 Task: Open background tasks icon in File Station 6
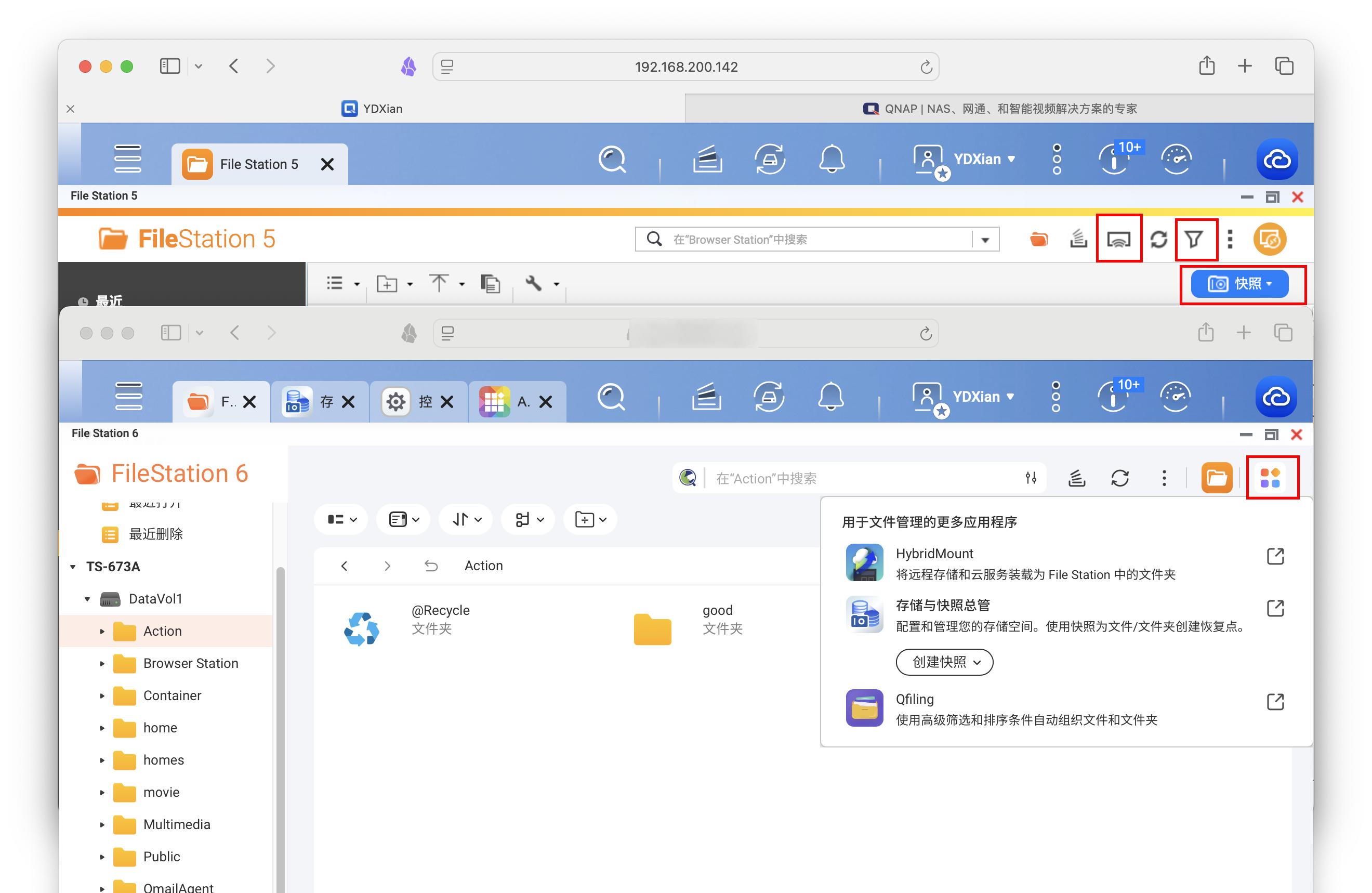click(x=1077, y=478)
